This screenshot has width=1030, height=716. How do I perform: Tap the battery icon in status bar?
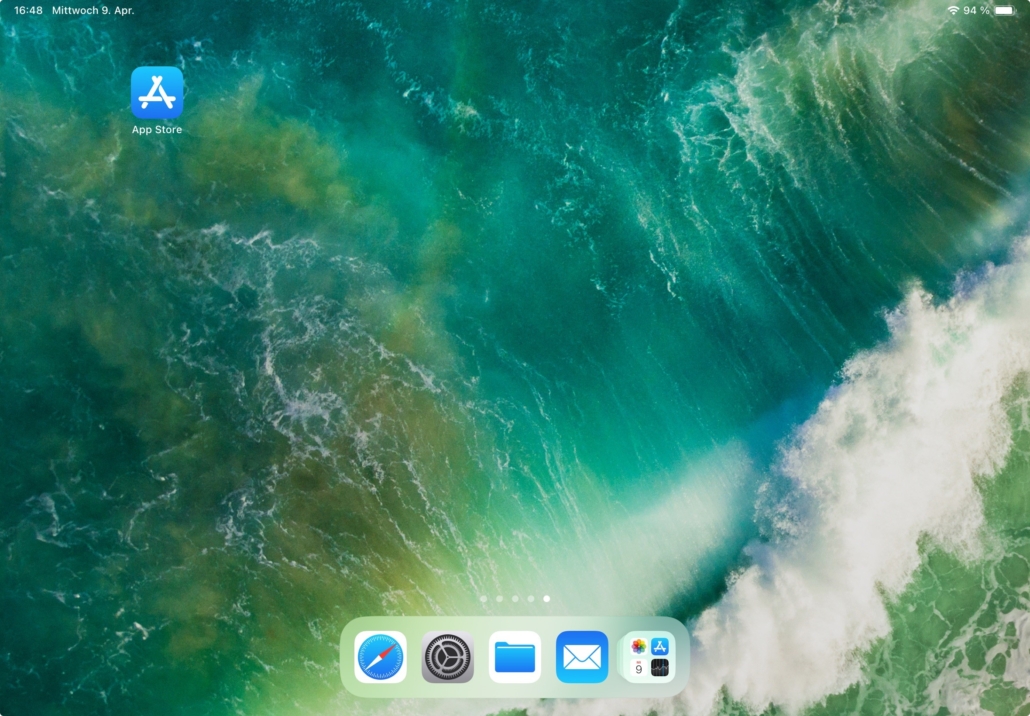(x=1004, y=10)
